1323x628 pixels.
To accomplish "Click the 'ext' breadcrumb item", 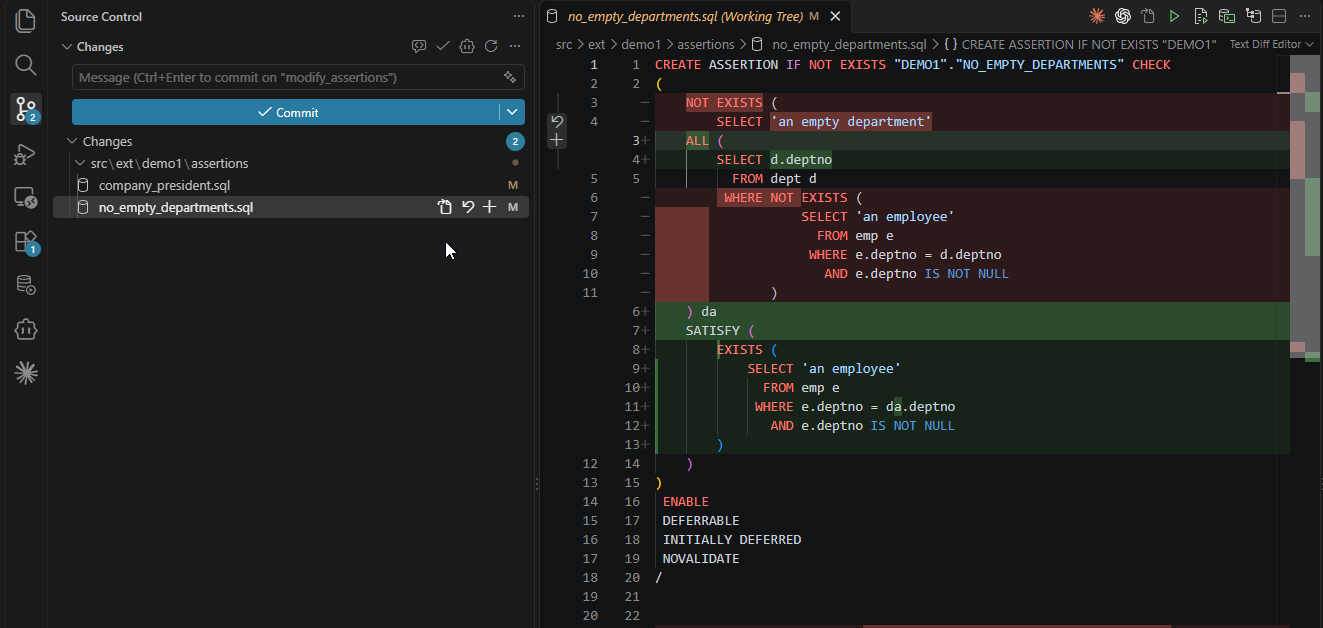I will (597, 44).
